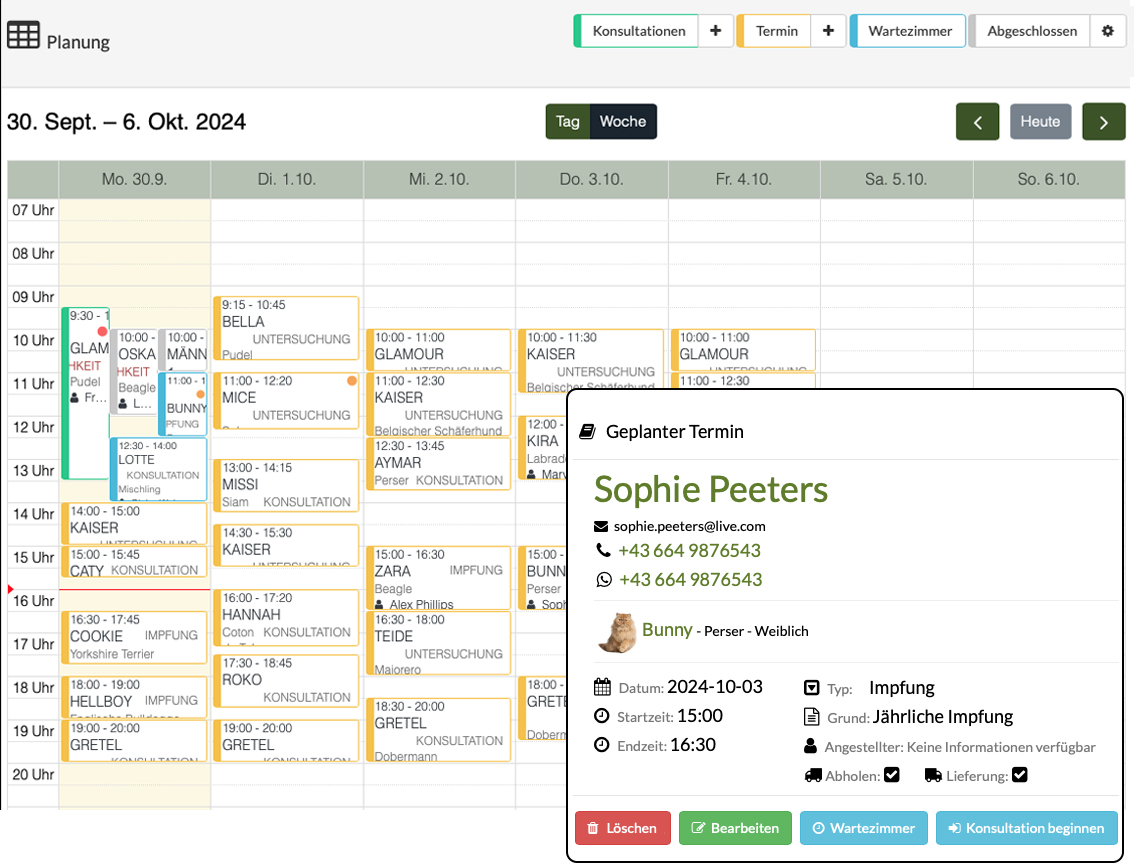Open the OSKA 10:00 appointment on Monday
This screenshot has width=1134, height=868.
pyautogui.click(x=134, y=372)
